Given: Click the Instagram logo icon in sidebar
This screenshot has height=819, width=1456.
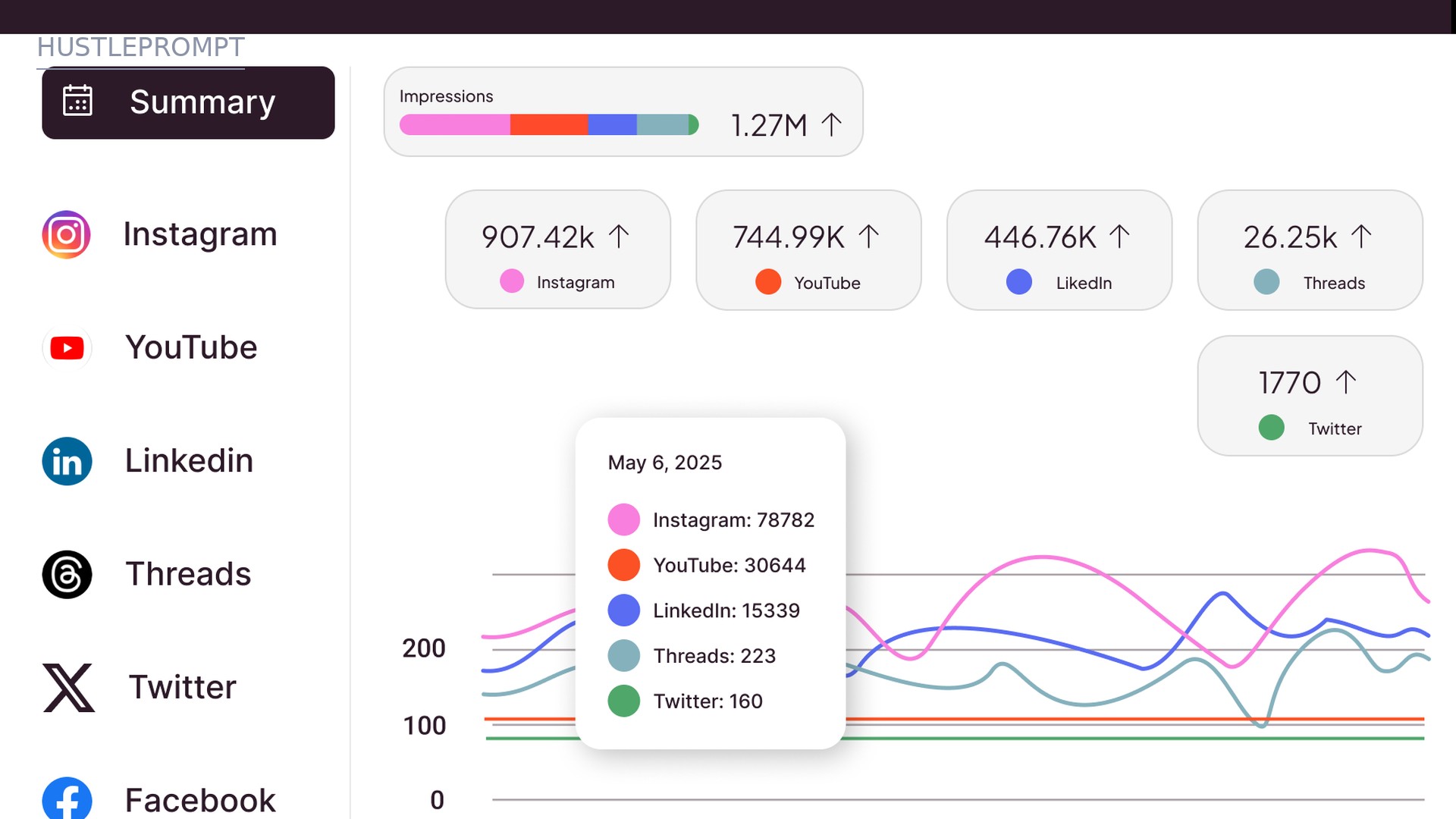Looking at the screenshot, I should coord(67,234).
